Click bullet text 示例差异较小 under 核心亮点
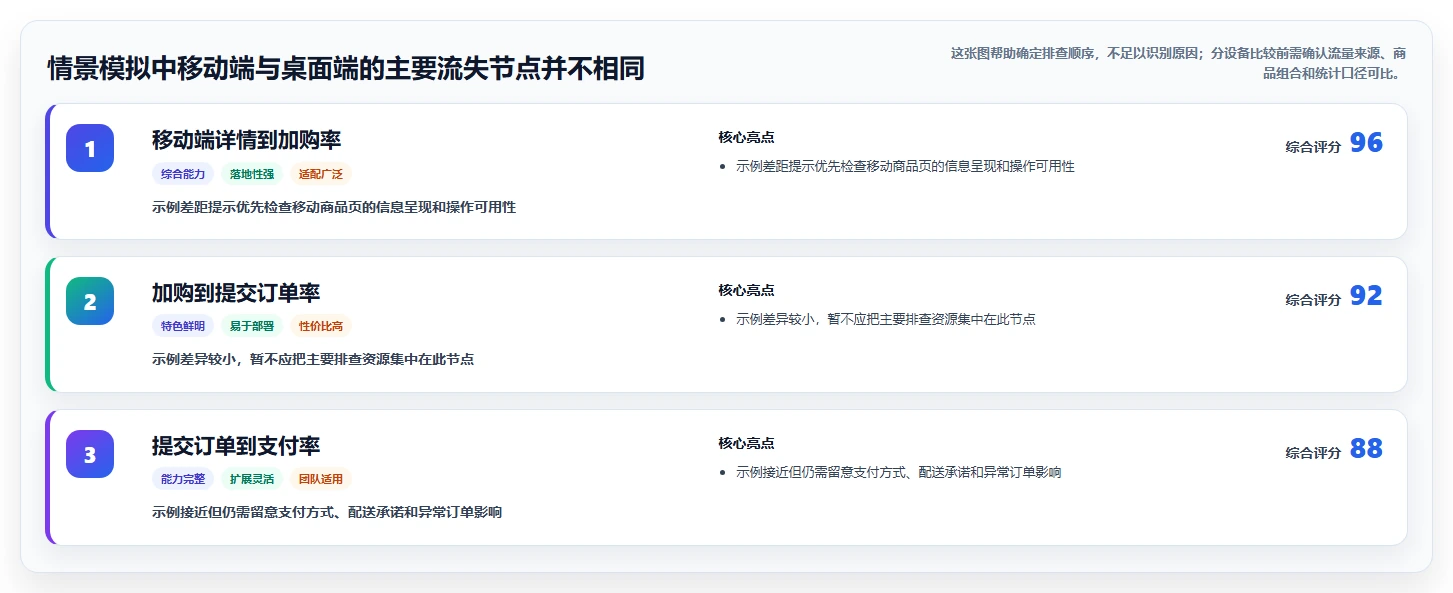1453x593 pixels. pos(886,319)
